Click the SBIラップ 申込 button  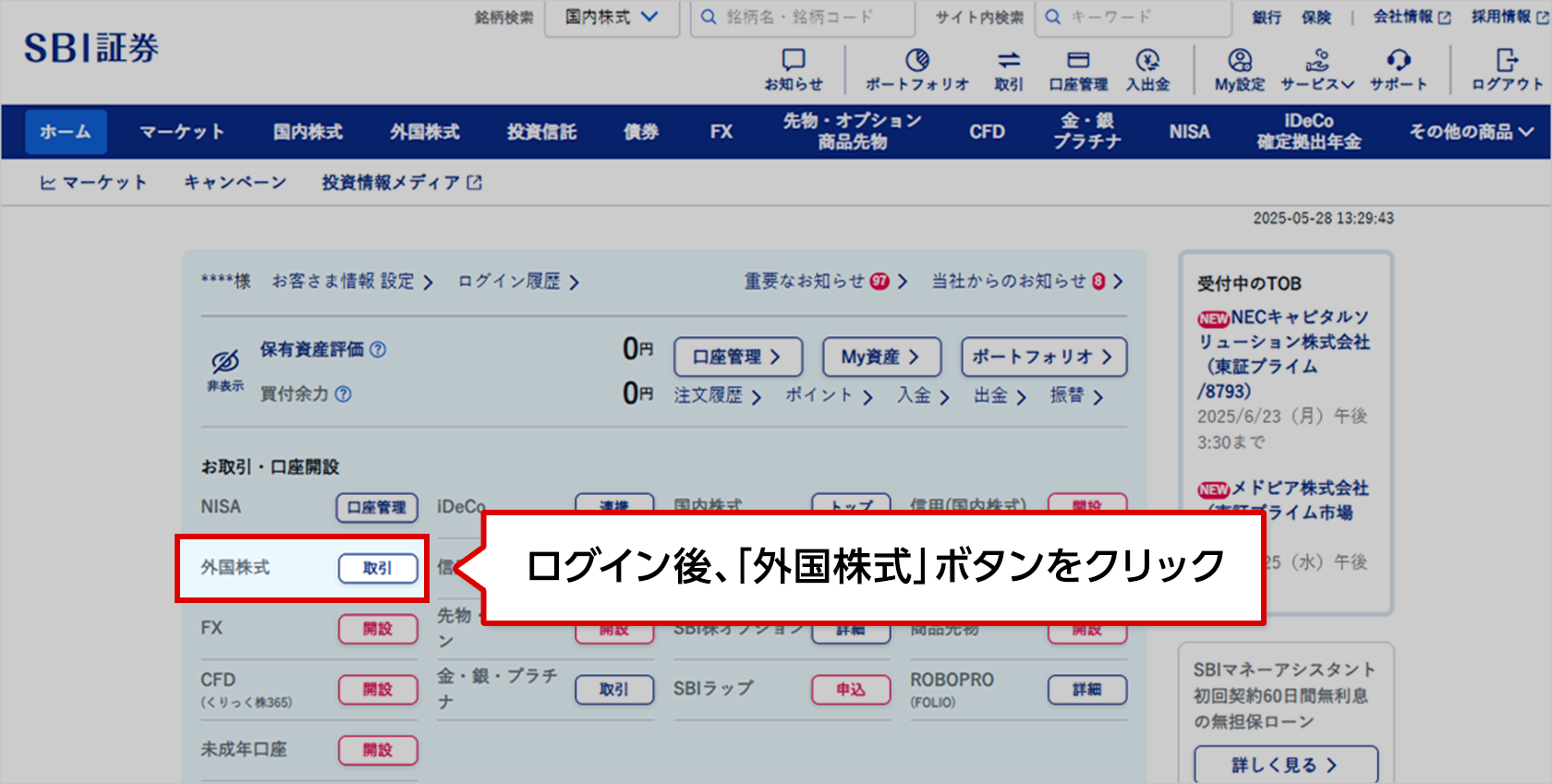coord(851,690)
